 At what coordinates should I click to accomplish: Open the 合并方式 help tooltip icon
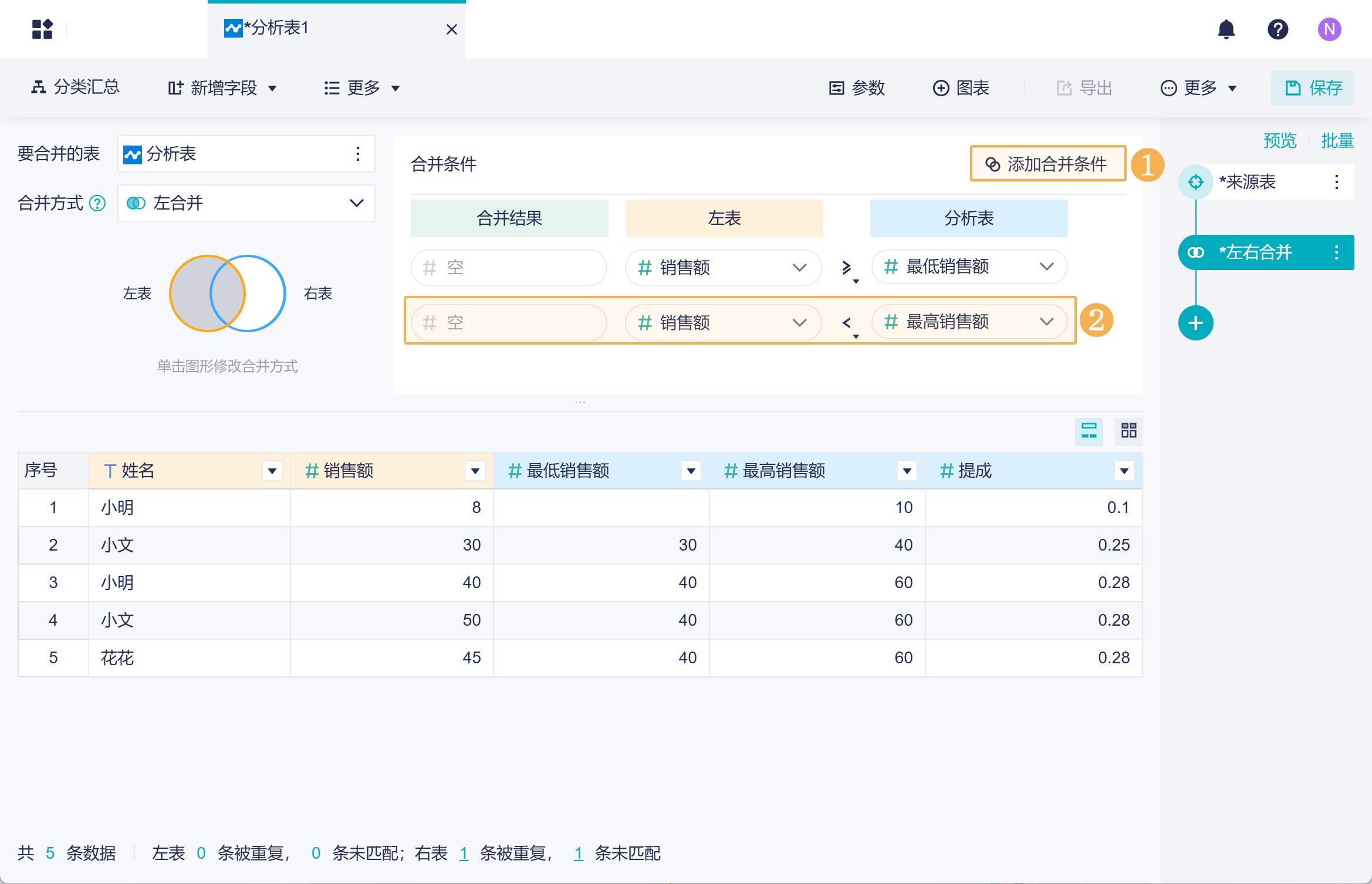pyautogui.click(x=97, y=204)
